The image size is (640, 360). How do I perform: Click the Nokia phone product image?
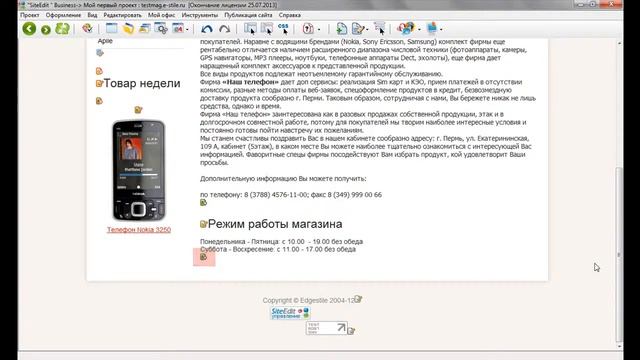[x=139, y=170]
